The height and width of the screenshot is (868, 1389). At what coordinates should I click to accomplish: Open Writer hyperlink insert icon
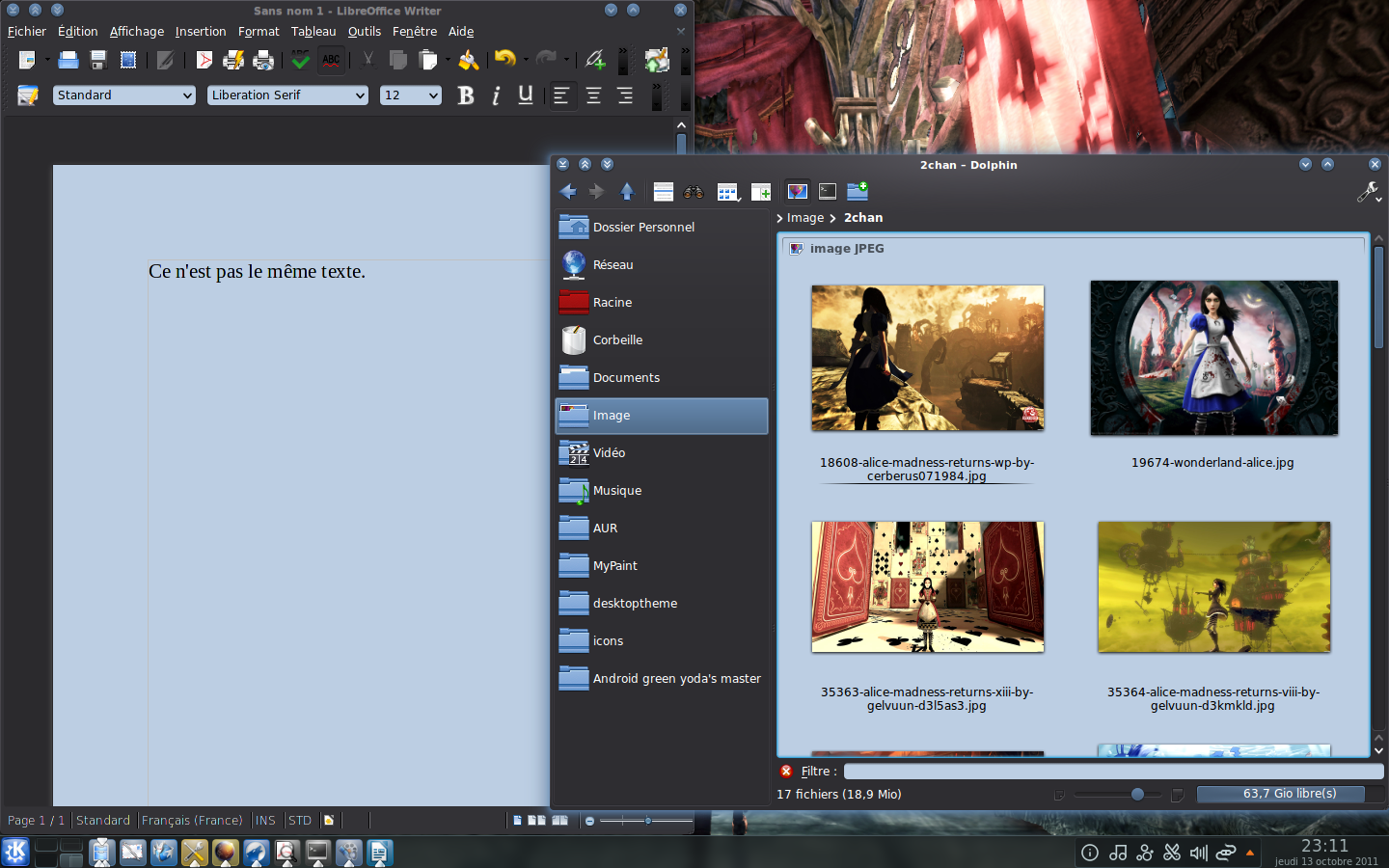click(595, 60)
